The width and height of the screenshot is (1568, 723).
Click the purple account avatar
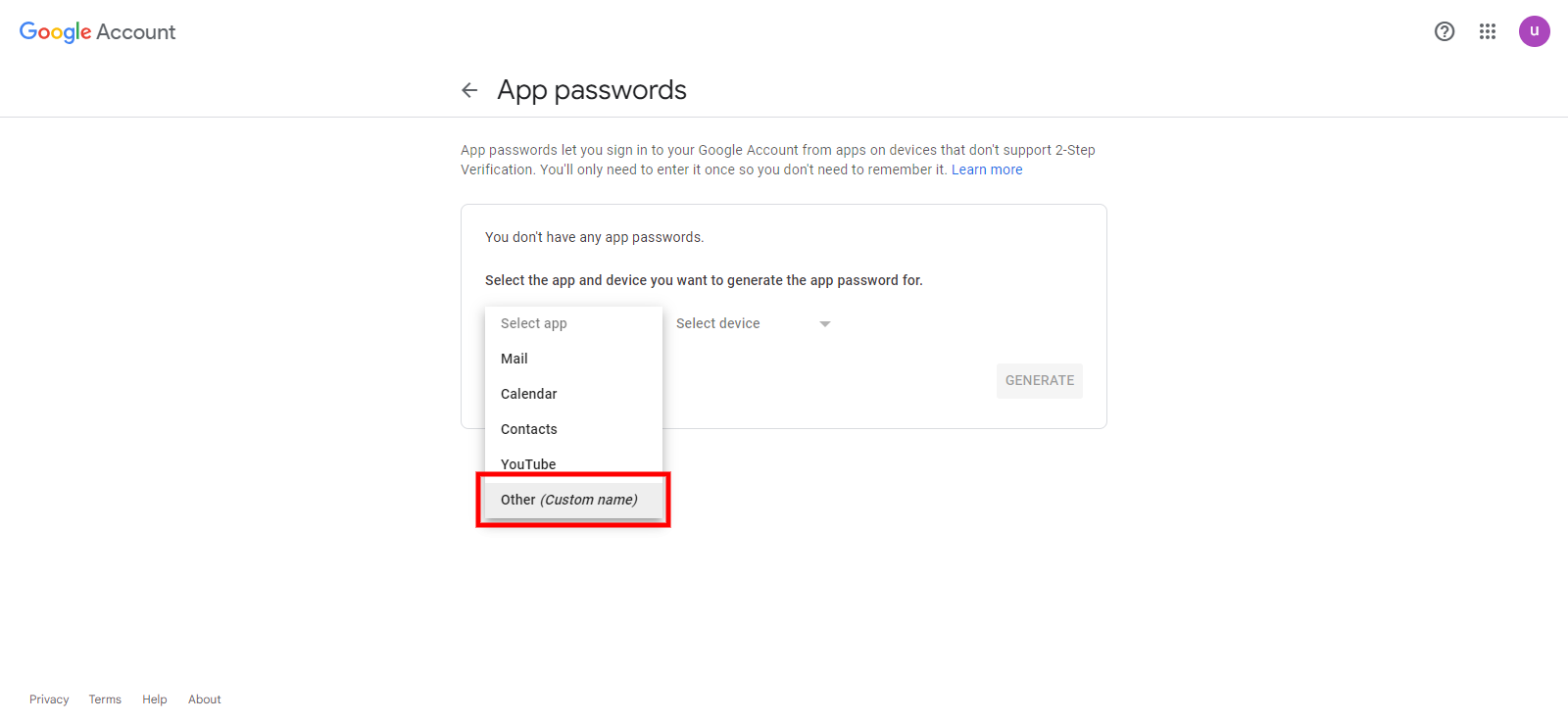pos(1534,31)
